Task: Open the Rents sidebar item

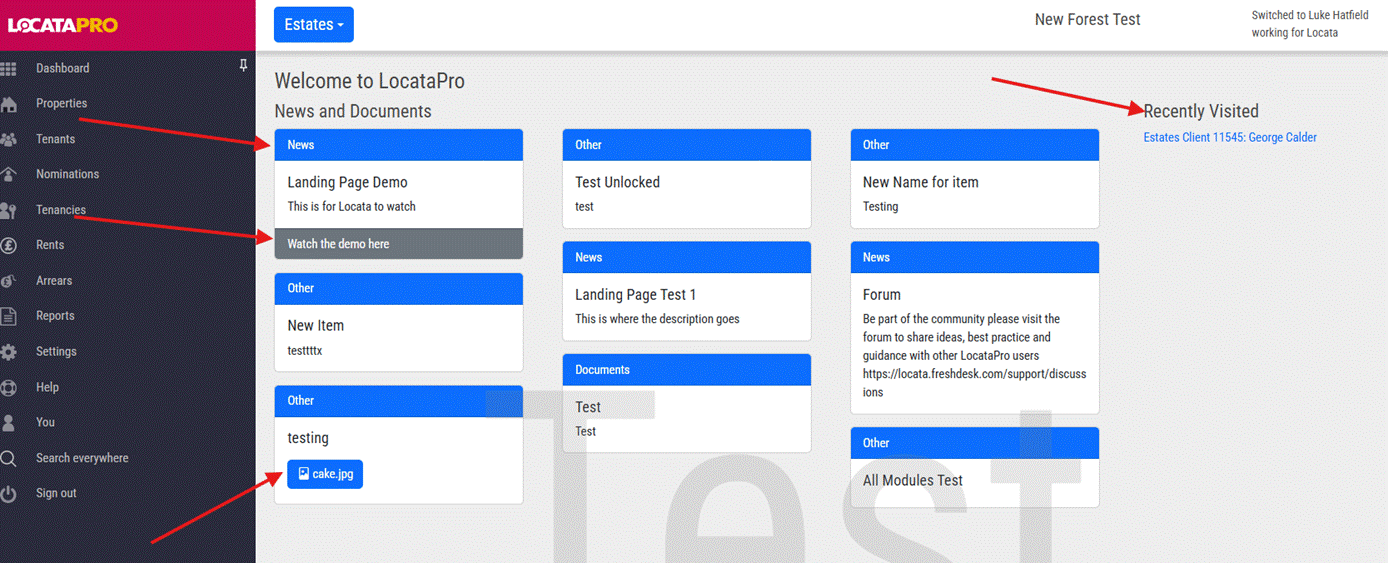Action: tap(50, 246)
